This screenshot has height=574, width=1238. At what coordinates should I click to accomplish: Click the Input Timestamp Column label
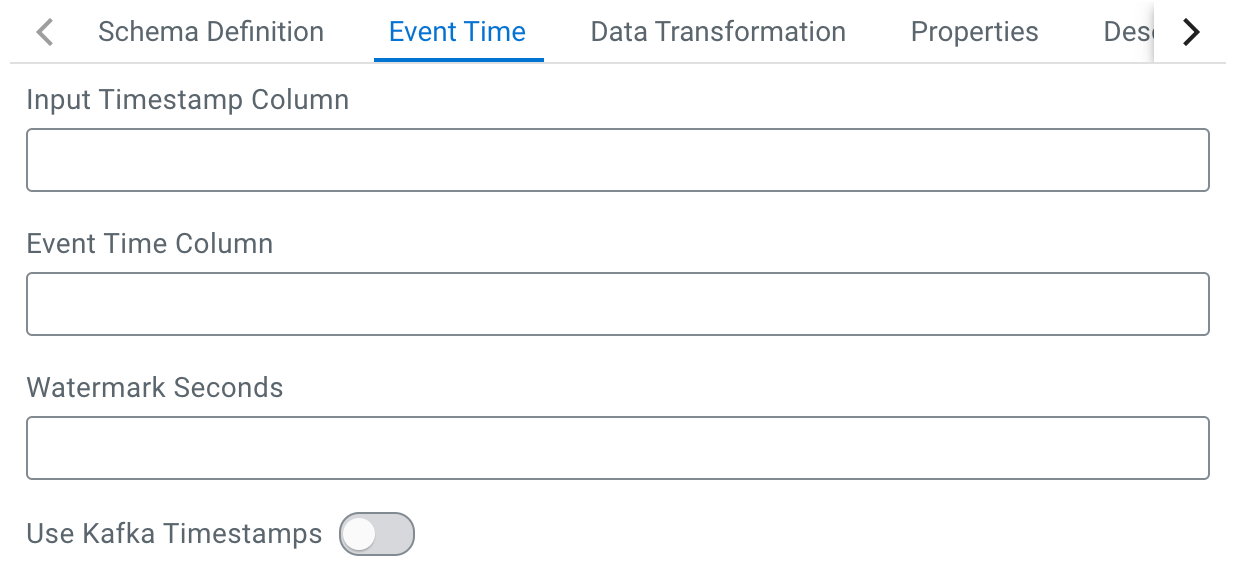pyautogui.click(x=187, y=100)
